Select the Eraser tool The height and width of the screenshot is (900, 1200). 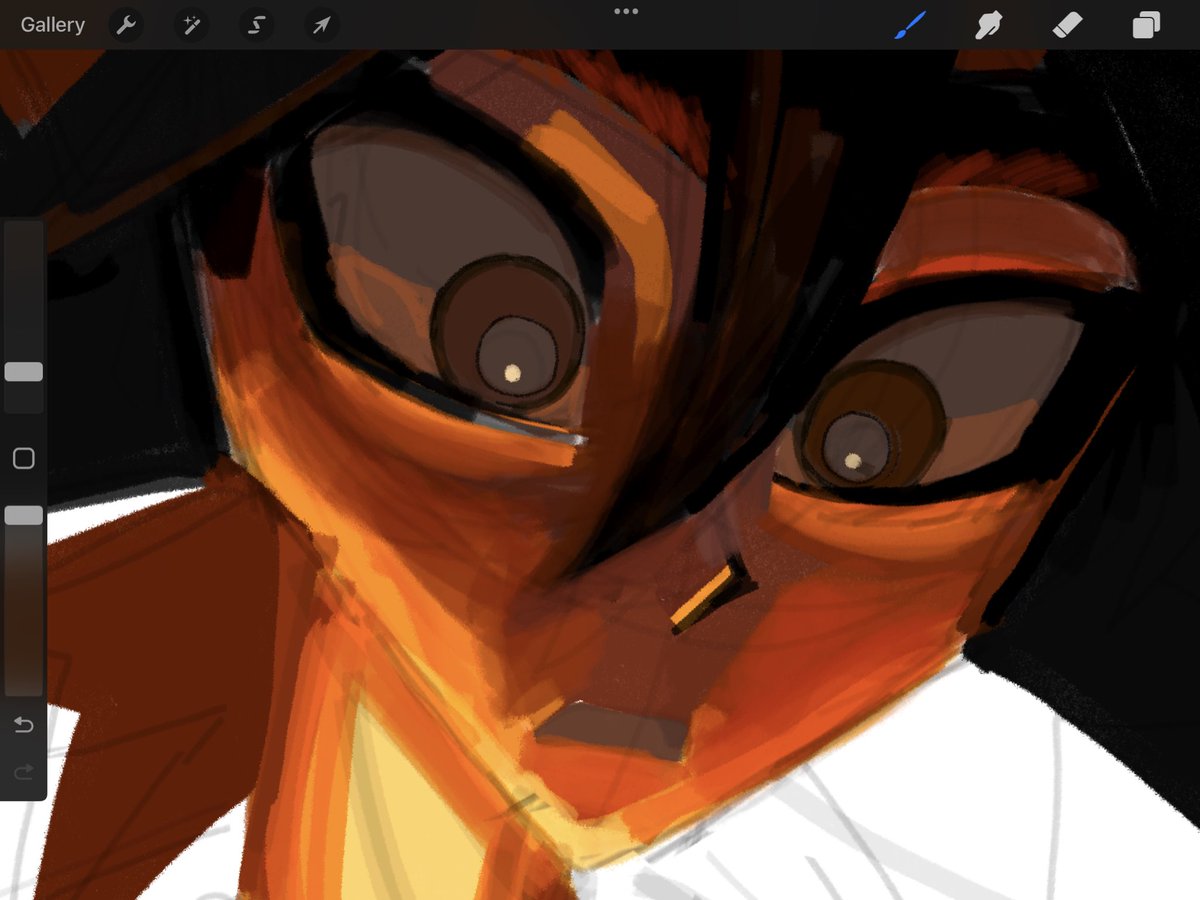tap(1068, 25)
